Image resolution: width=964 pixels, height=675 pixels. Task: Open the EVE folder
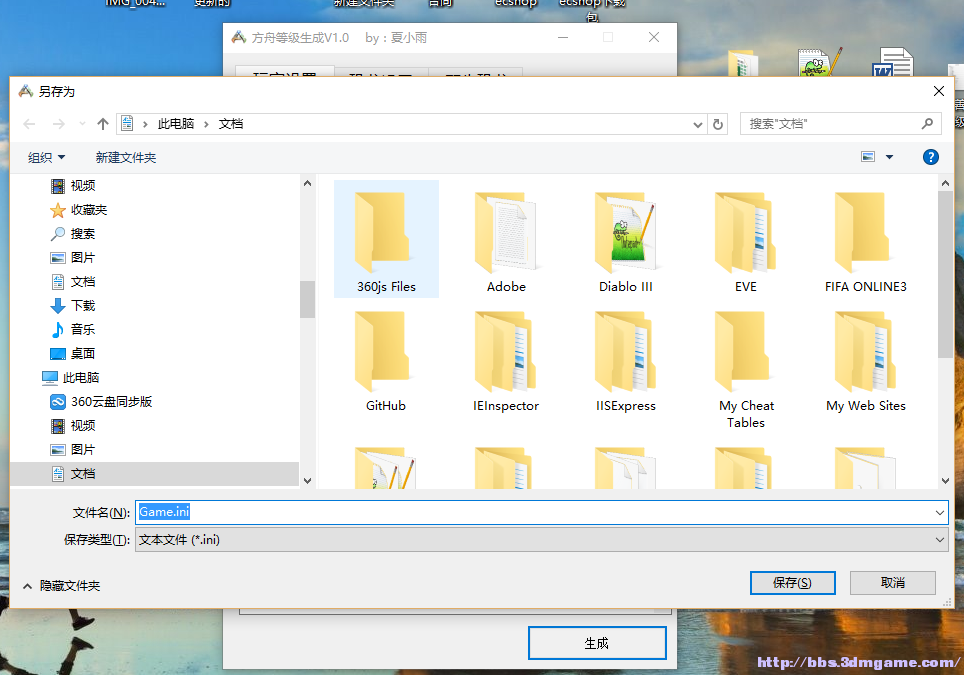click(746, 240)
